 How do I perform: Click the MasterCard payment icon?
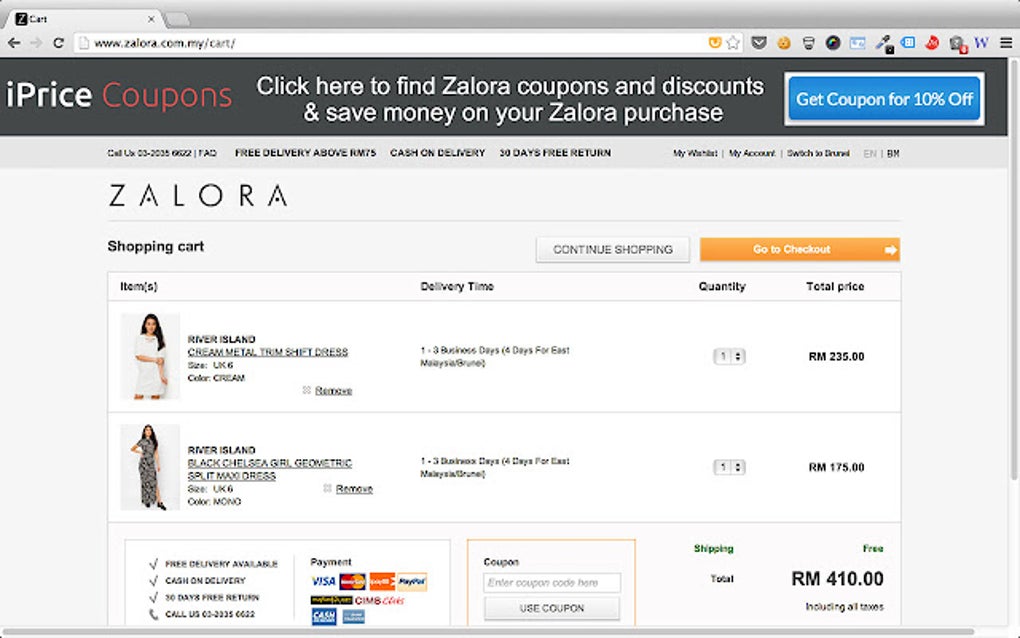[x=353, y=581]
